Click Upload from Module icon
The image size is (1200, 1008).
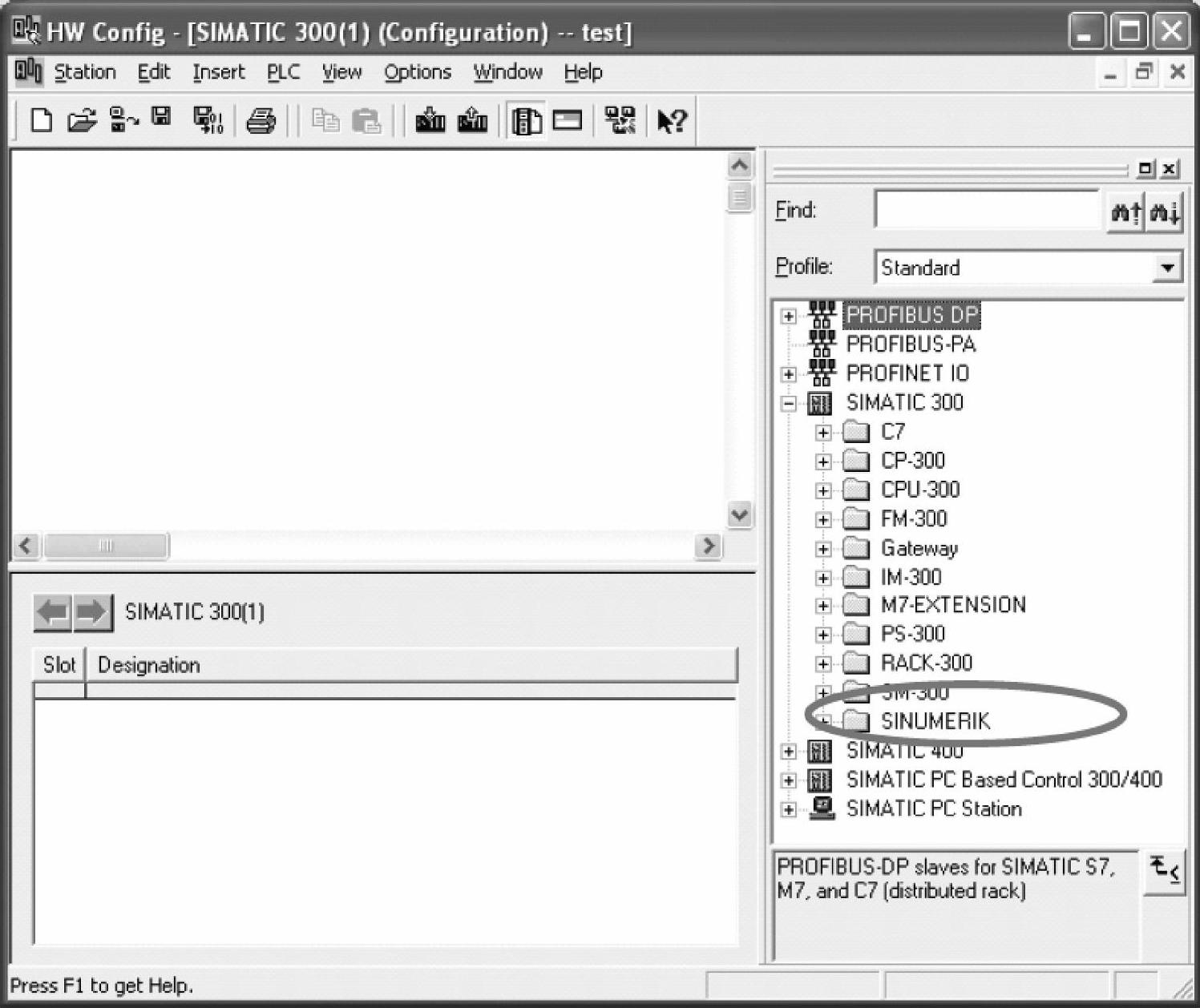(472, 121)
